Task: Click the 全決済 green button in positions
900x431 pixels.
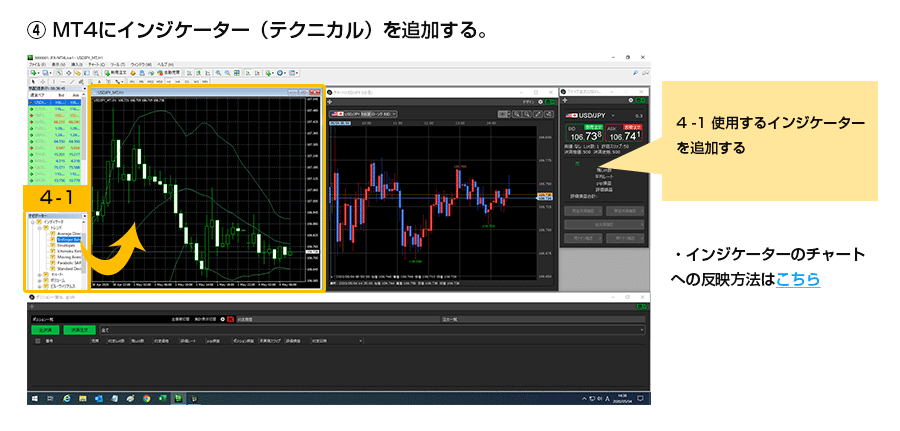Action: [45, 330]
